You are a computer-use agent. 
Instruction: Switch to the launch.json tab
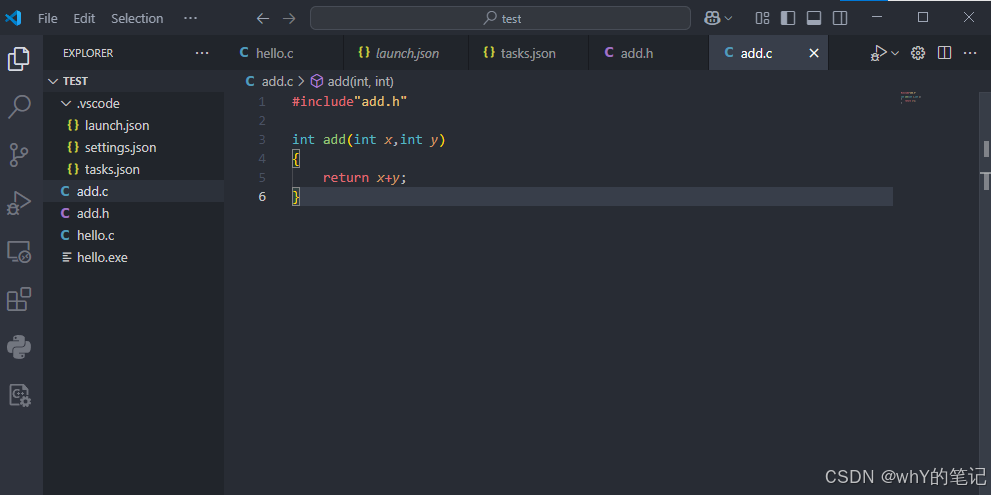[x=406, y=53]
